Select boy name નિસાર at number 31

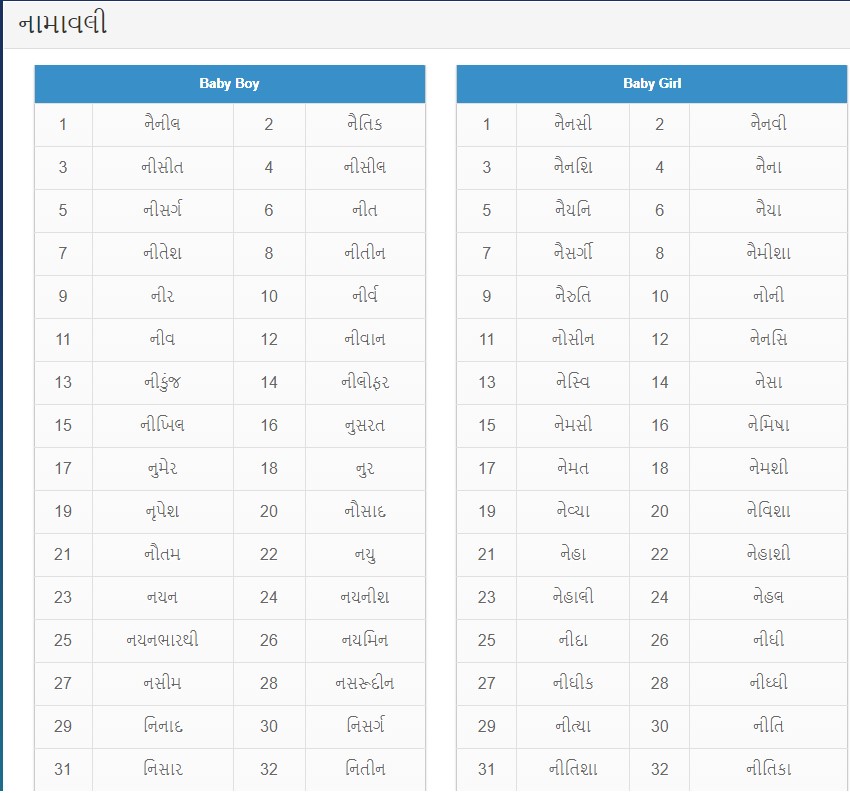click(162, 769)
